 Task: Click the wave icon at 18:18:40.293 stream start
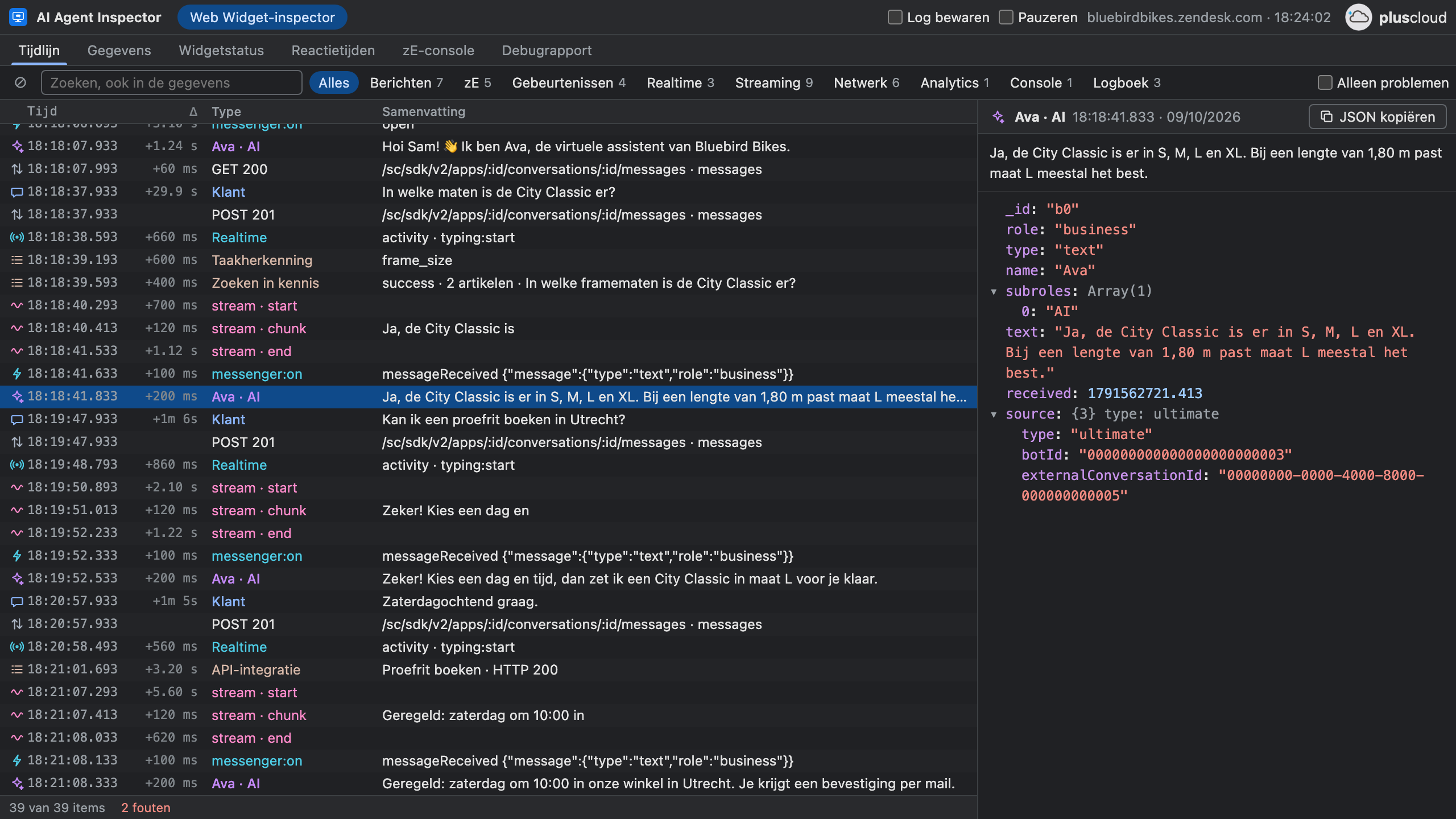coord(17,305)
